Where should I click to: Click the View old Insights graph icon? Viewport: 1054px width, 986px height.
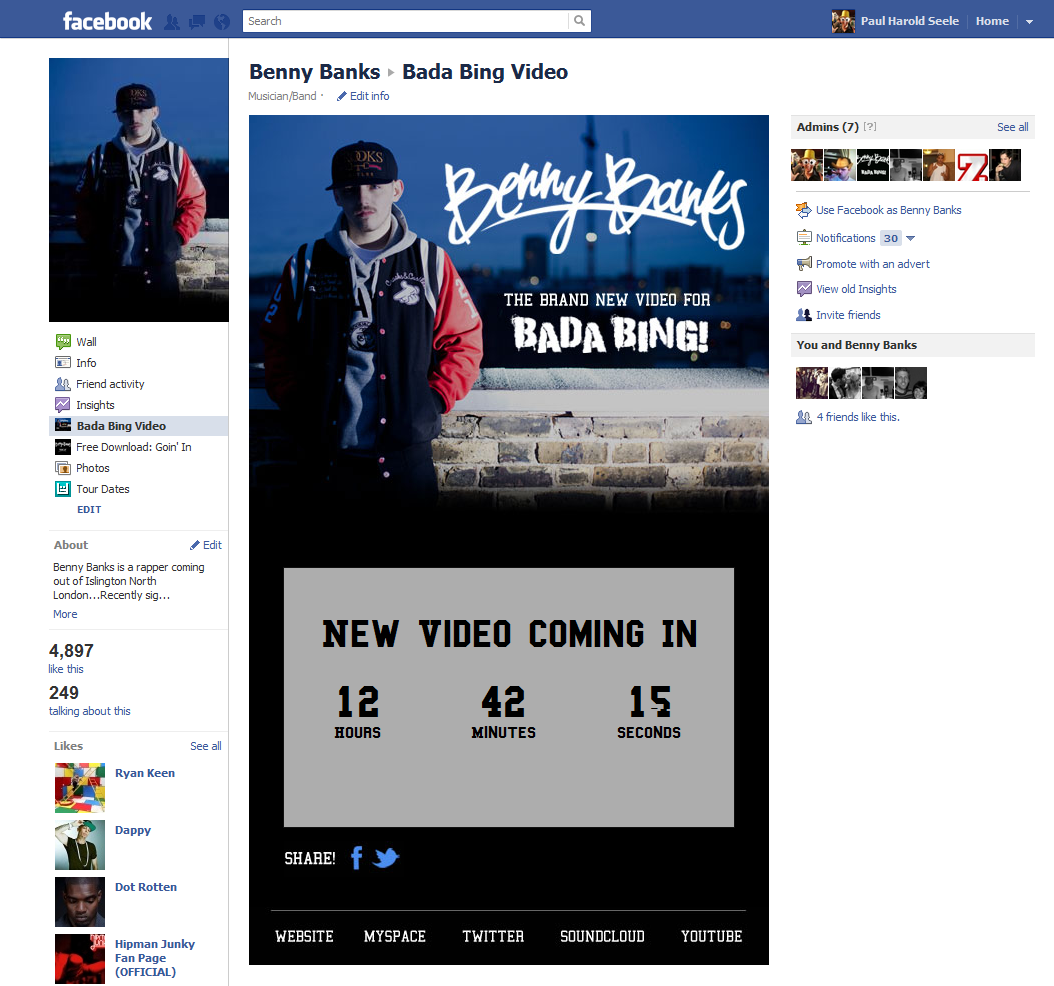coord(804,289)
